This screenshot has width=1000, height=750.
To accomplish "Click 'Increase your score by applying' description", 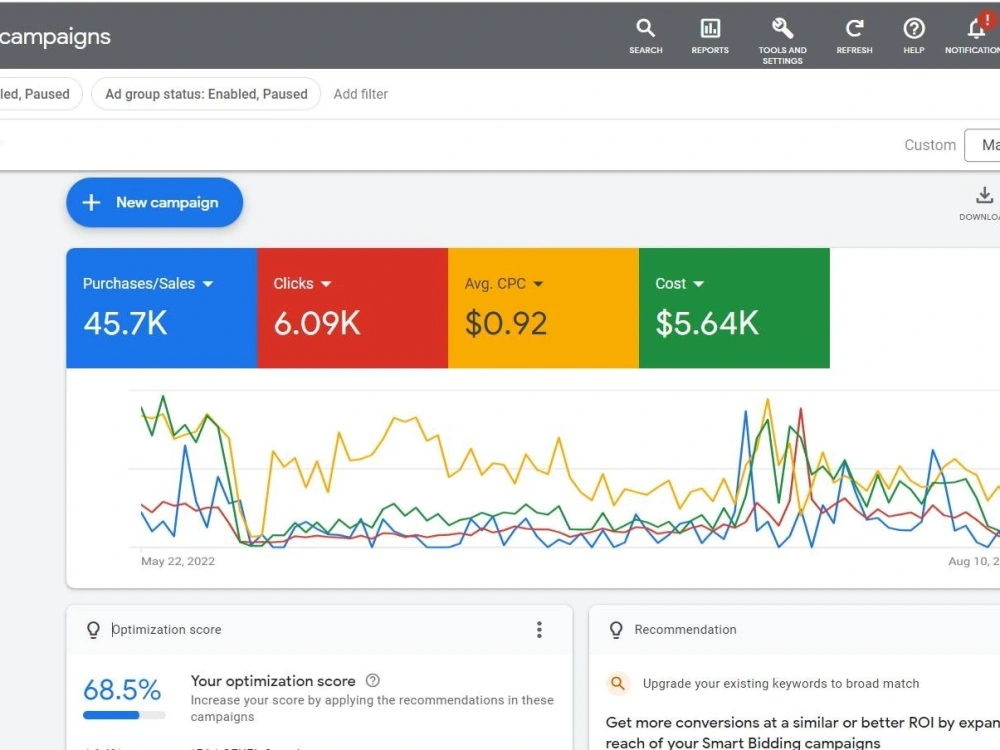I will click(x=372, y=708).
